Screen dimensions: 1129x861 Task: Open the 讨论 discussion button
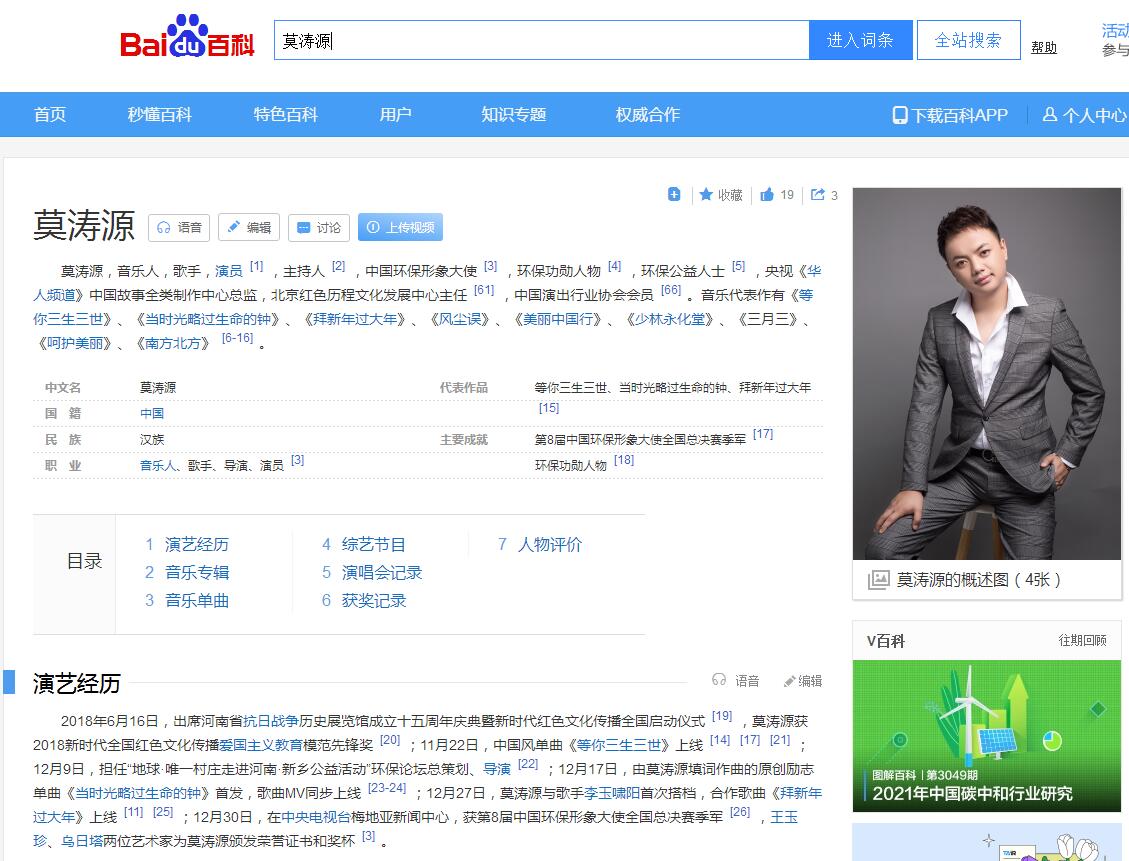click(x=319, y=228)
